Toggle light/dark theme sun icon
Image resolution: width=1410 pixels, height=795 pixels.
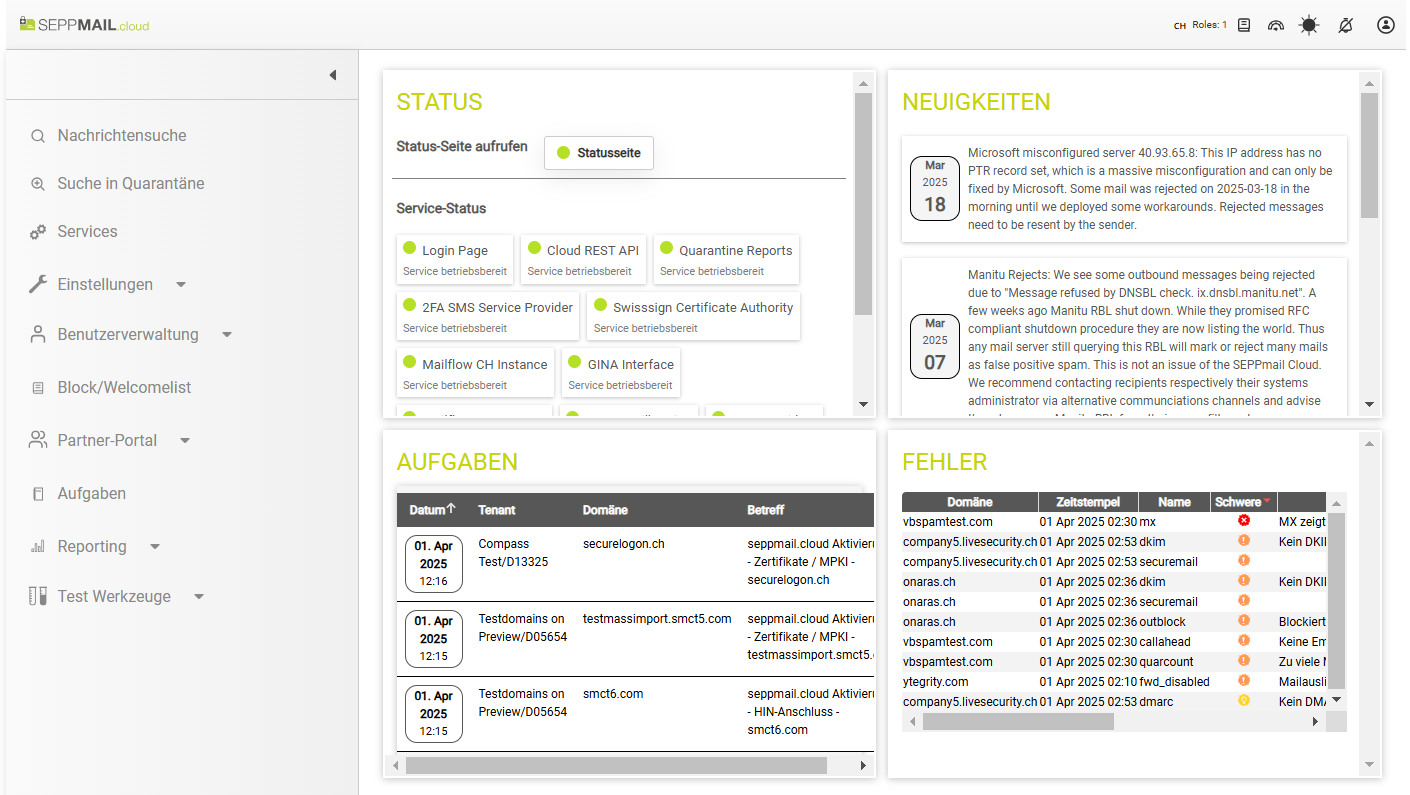[1309, 25]
